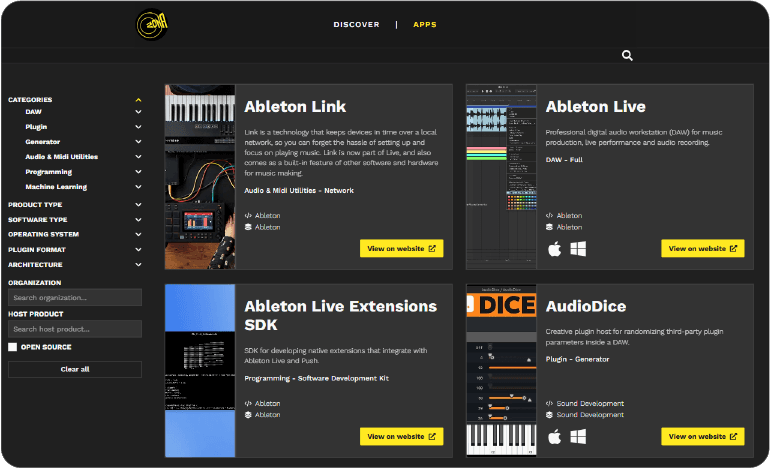Expand the Plugin category
The height and width of the screenshot is (468, 770).
138,127
